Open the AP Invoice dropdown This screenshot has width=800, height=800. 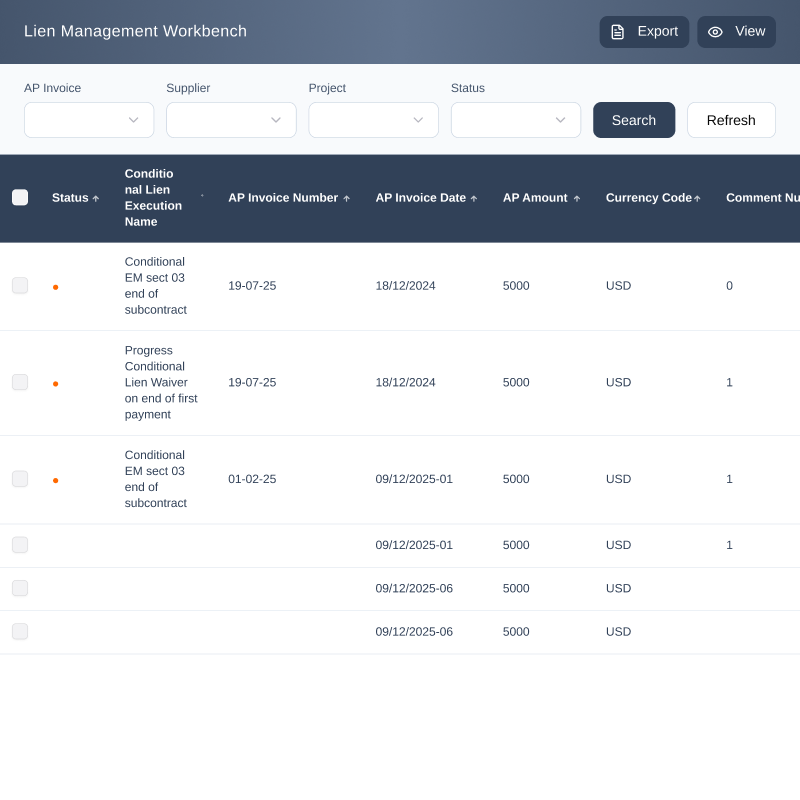pyautogui.click(x=89, y=120)
